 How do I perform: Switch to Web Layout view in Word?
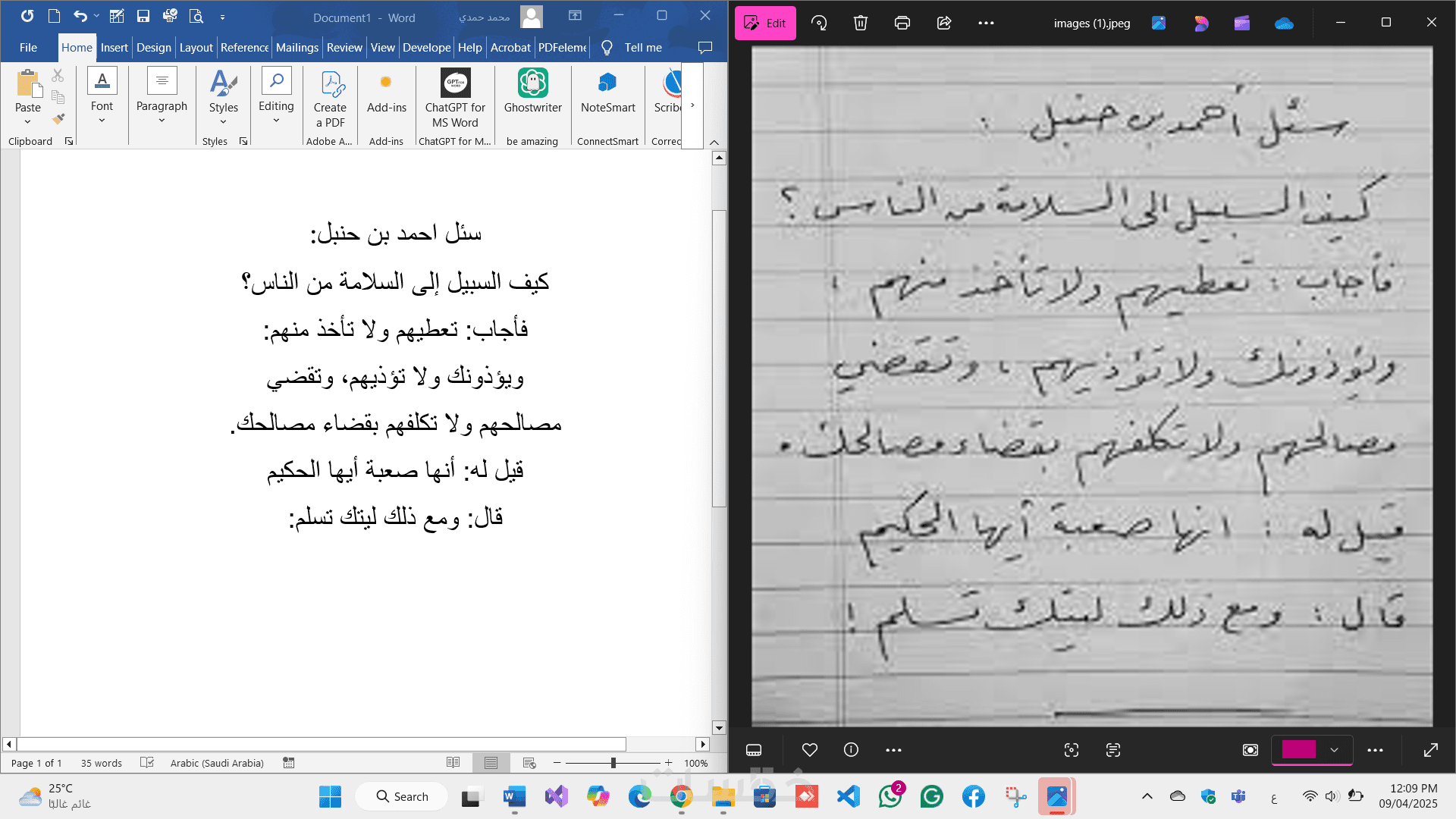click(529, 763)
